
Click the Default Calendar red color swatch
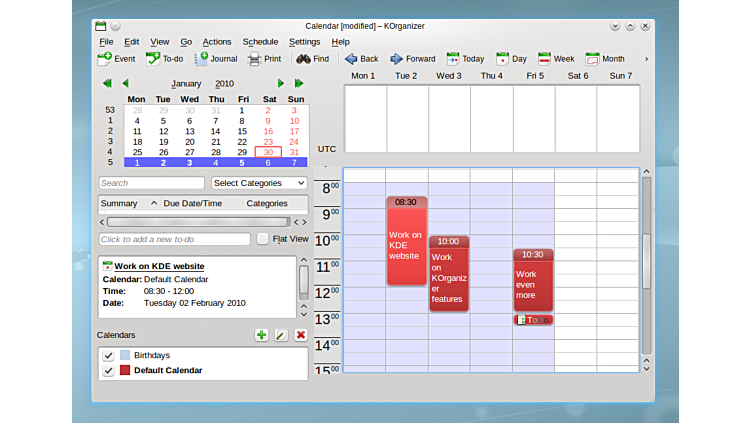125,370
